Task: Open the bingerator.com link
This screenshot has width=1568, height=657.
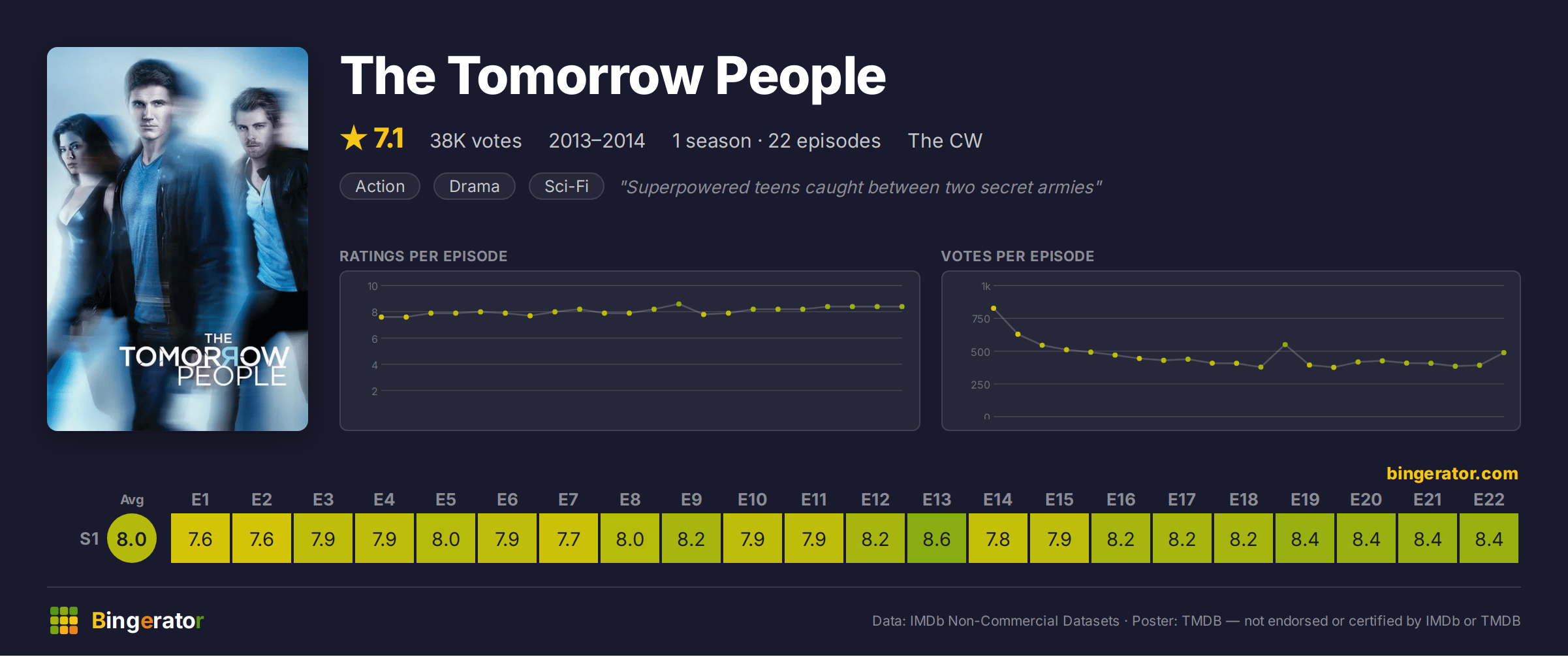Action: click(1452, 473)
